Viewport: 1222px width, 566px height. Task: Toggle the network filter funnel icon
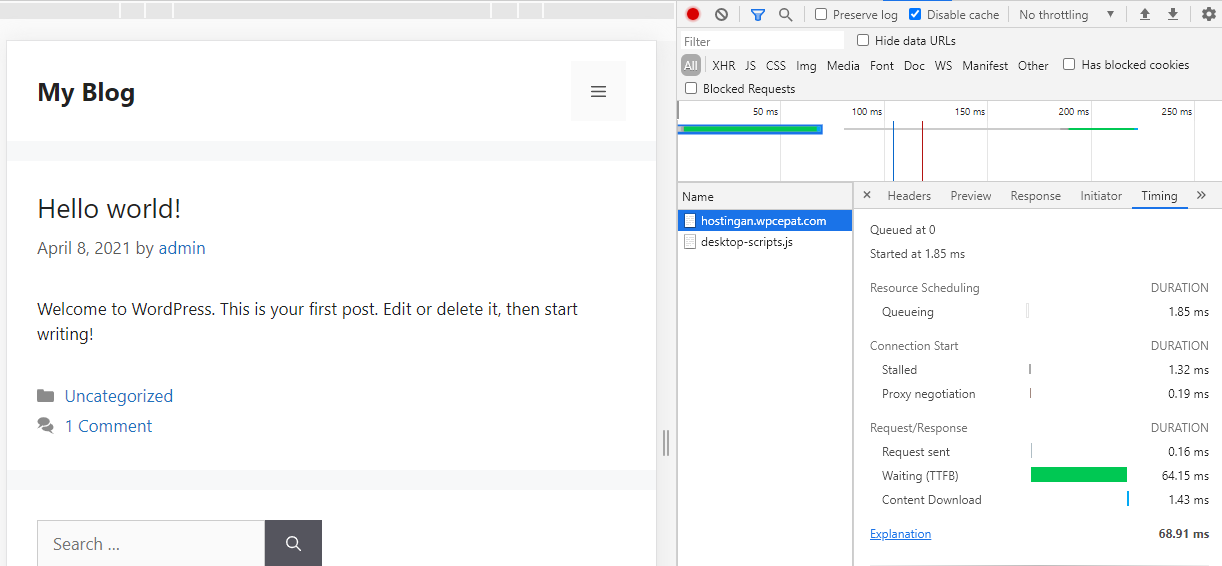[757, 15]
